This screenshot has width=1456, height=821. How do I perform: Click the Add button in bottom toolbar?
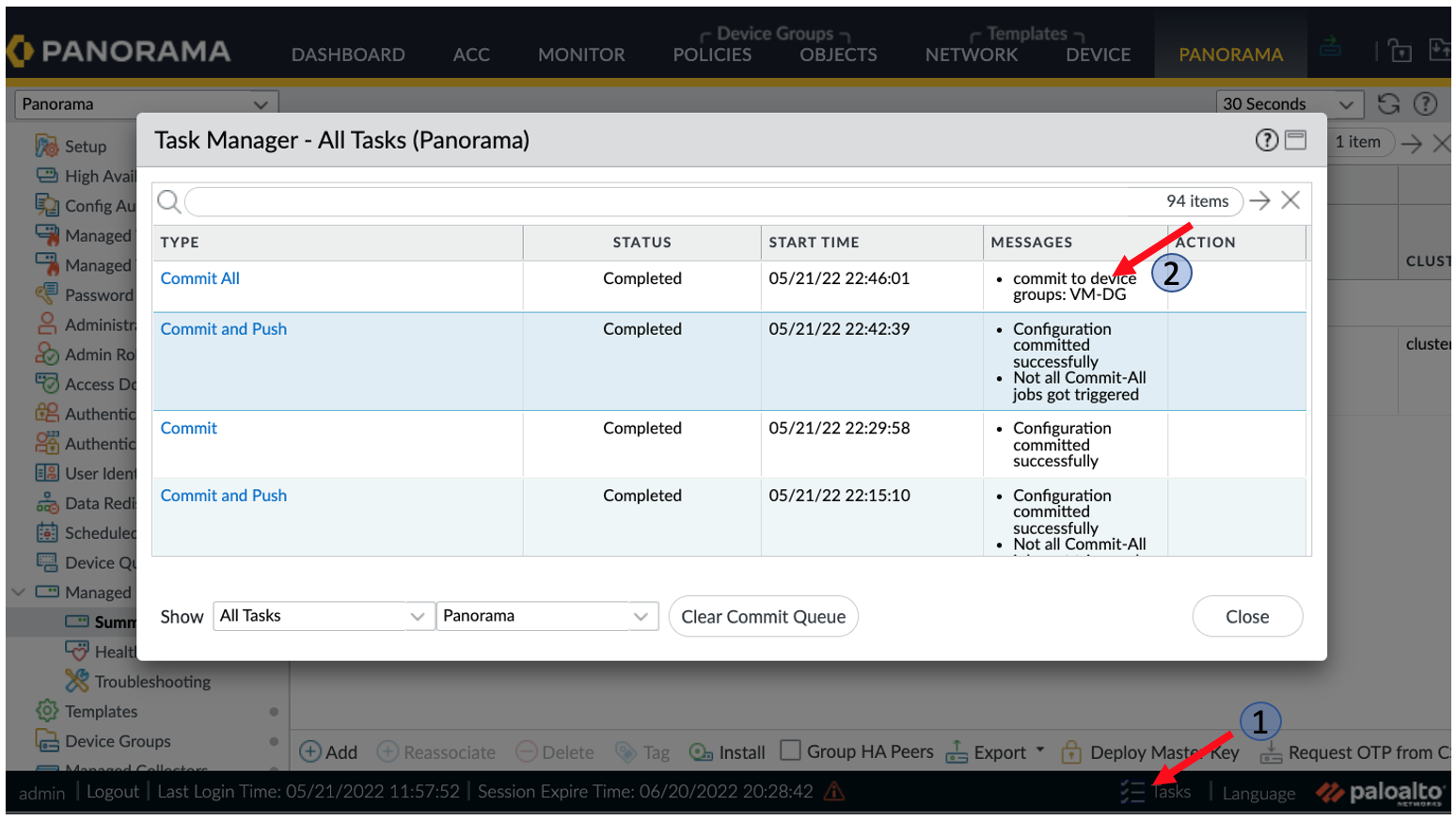coord(328,752)
